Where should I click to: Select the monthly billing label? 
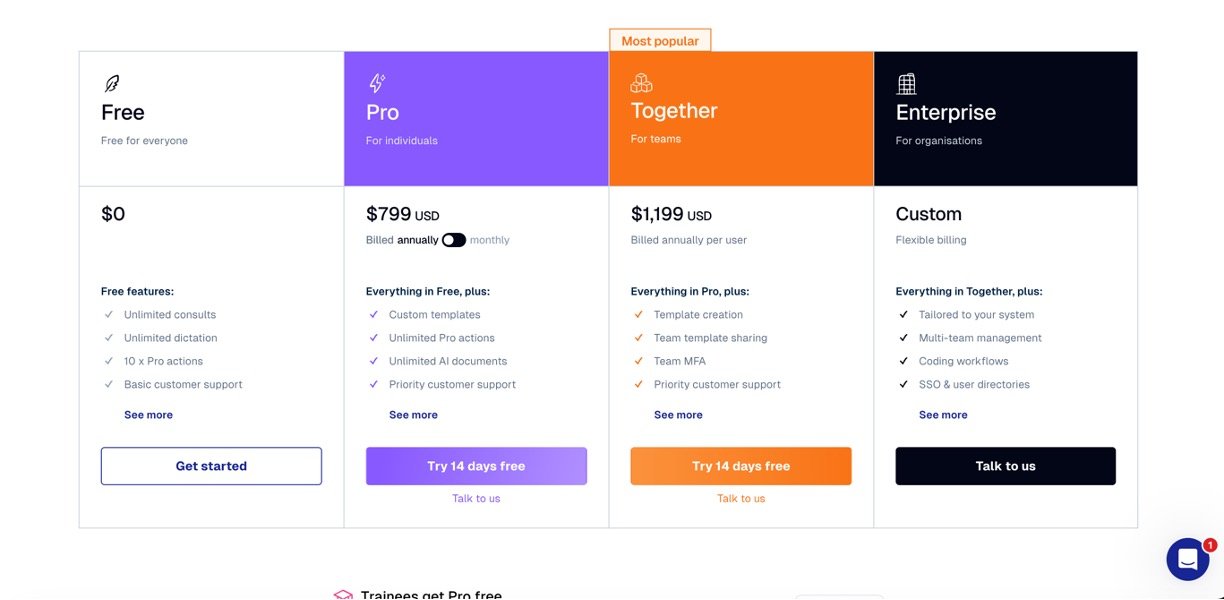click(x=490, y=240)
